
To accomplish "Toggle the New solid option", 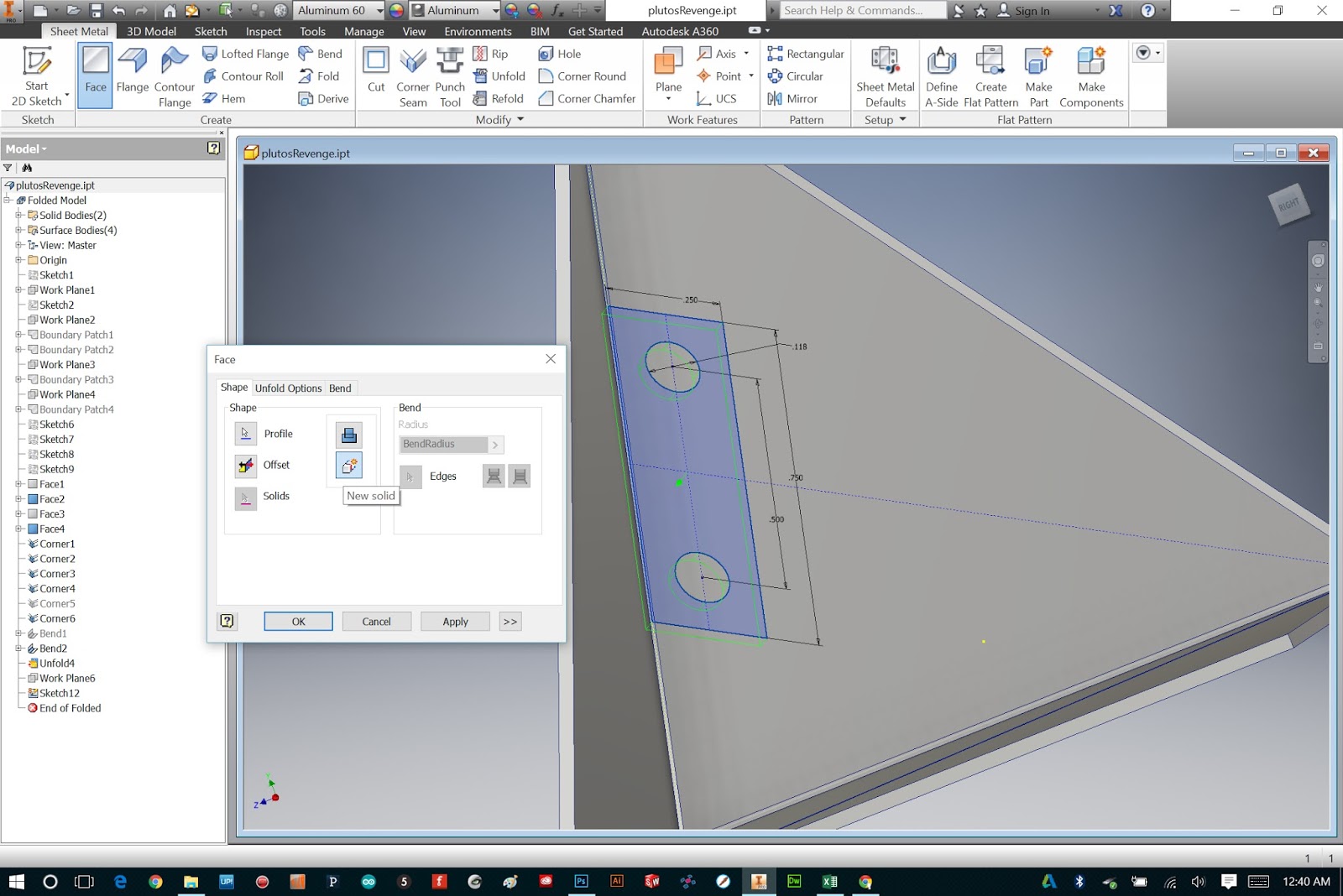I will [349, 465].
